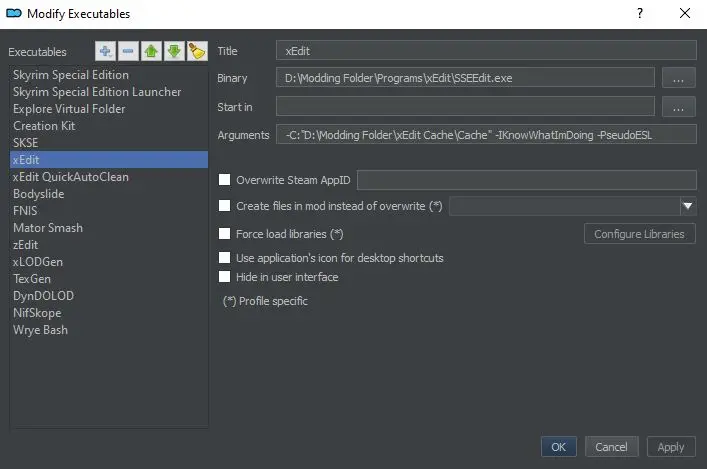The height and width of the screenshot is (469, 707).
Task: Click the empty Start in field
Action: click(465, 106)
